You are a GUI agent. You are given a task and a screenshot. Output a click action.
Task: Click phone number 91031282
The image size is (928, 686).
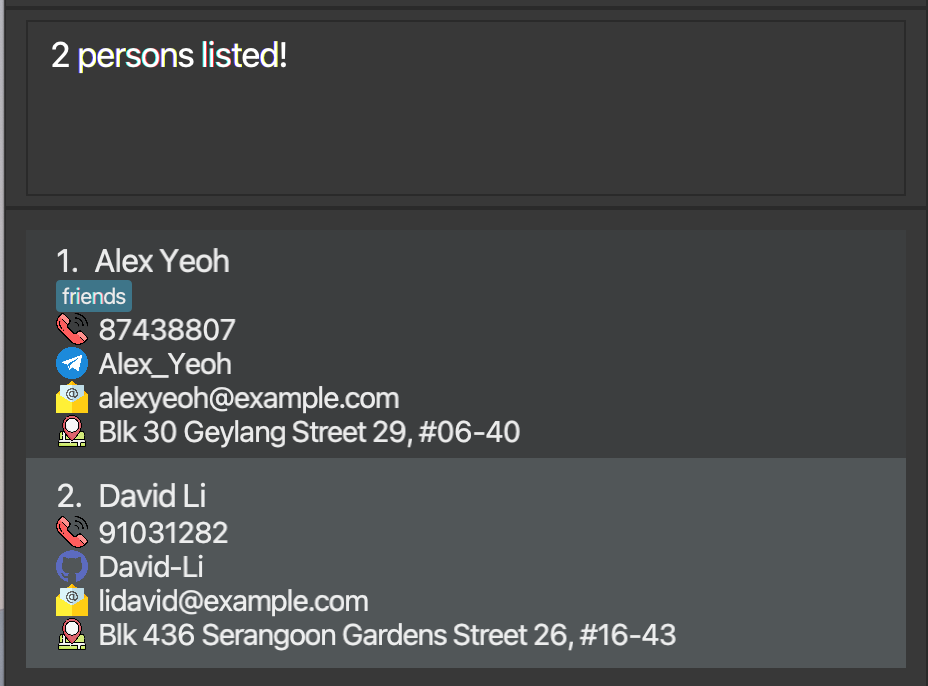(x=163, y=533)
